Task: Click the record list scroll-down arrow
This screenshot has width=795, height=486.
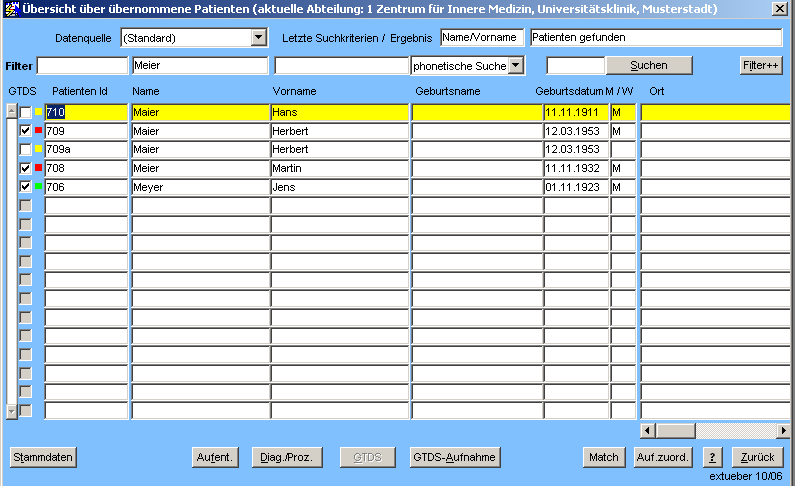Action: coord(12,411)
